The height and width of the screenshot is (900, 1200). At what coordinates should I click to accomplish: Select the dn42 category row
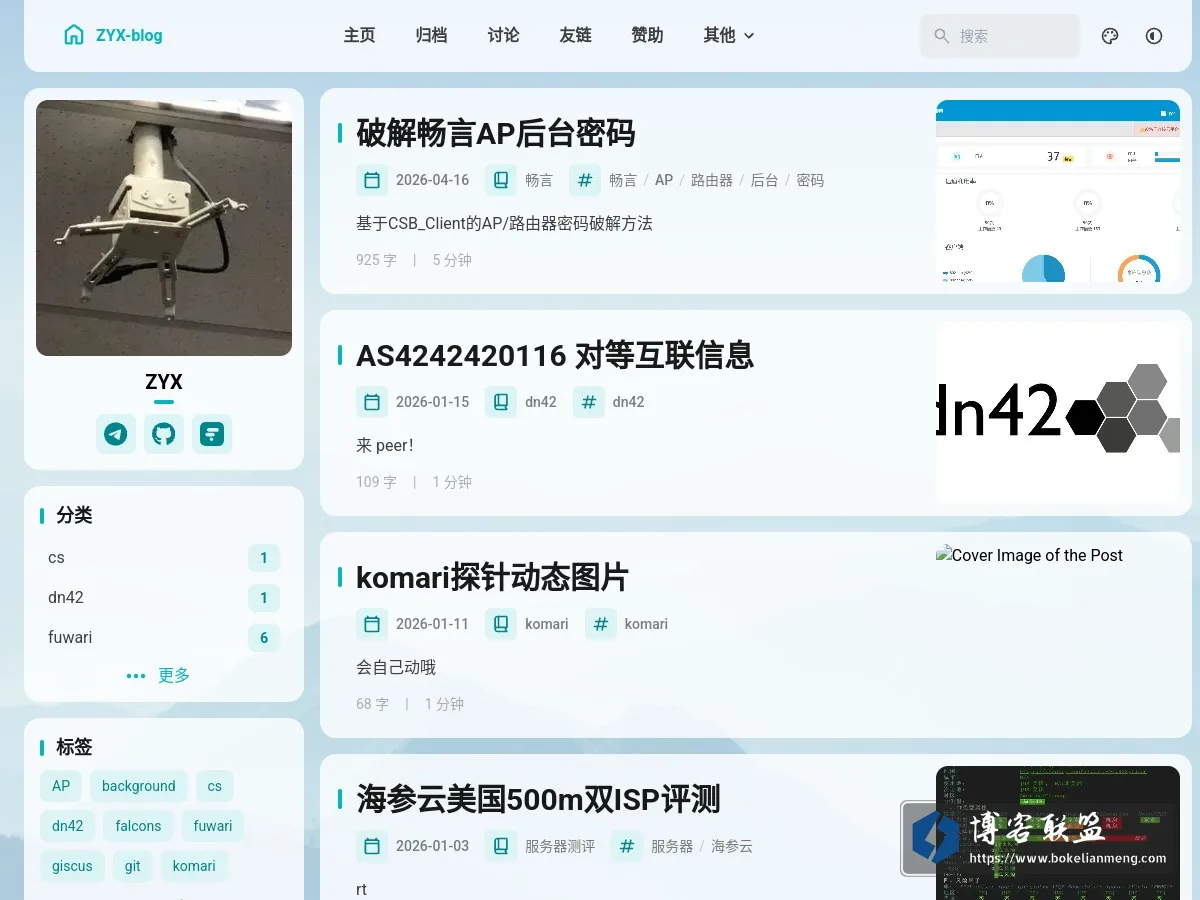pyautogui.click(x=164, y=598)
